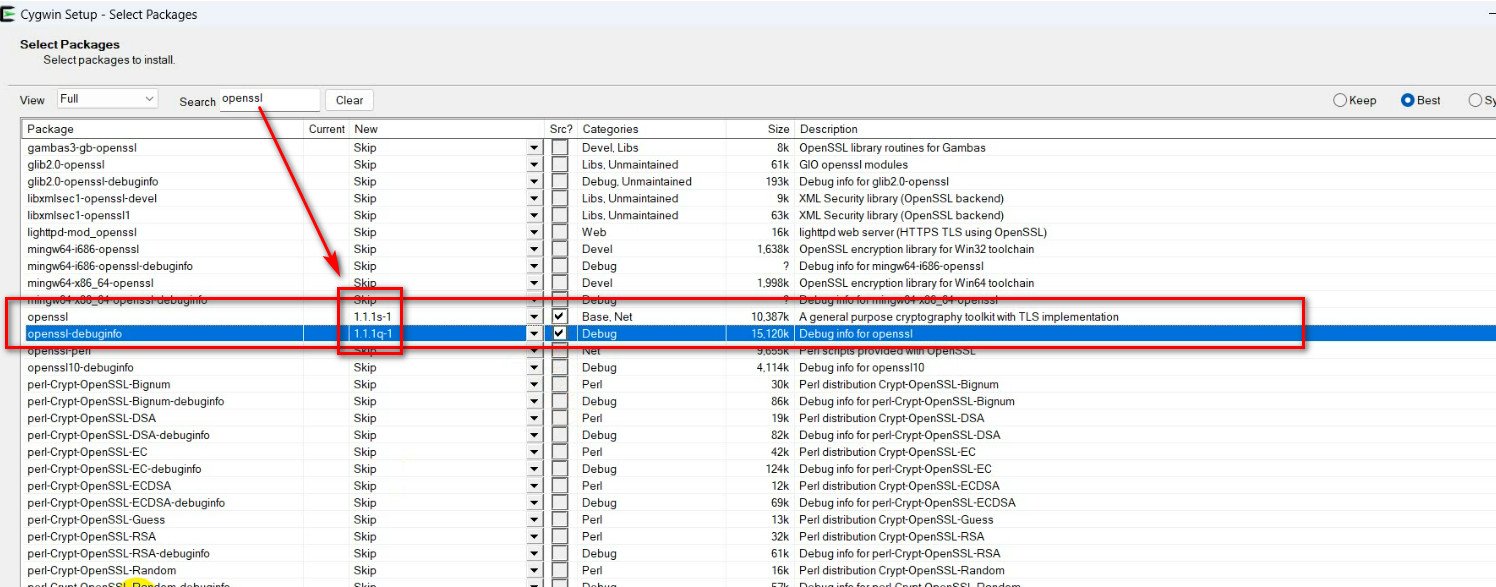Select the glib2.0-openssl-debuginfo package row

click(x=759, y=181)
